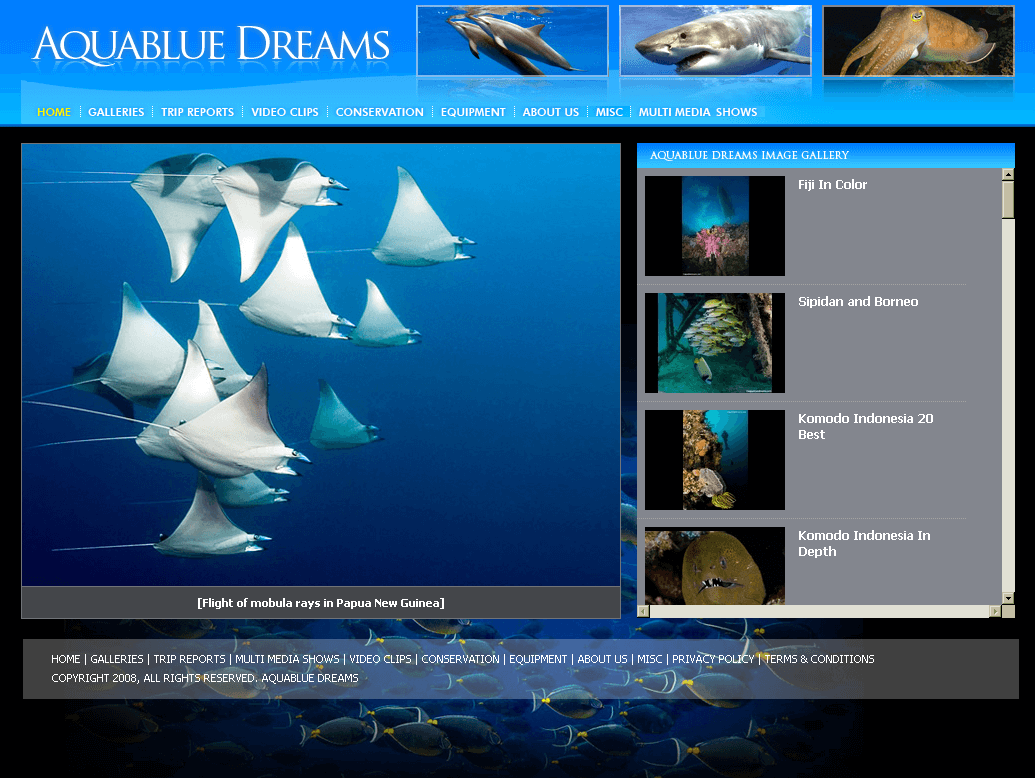Open the Komodo Indonesia 20 Best link
Image resolution: width=1035 pixels, height=778 pixels.
[865, 426]
